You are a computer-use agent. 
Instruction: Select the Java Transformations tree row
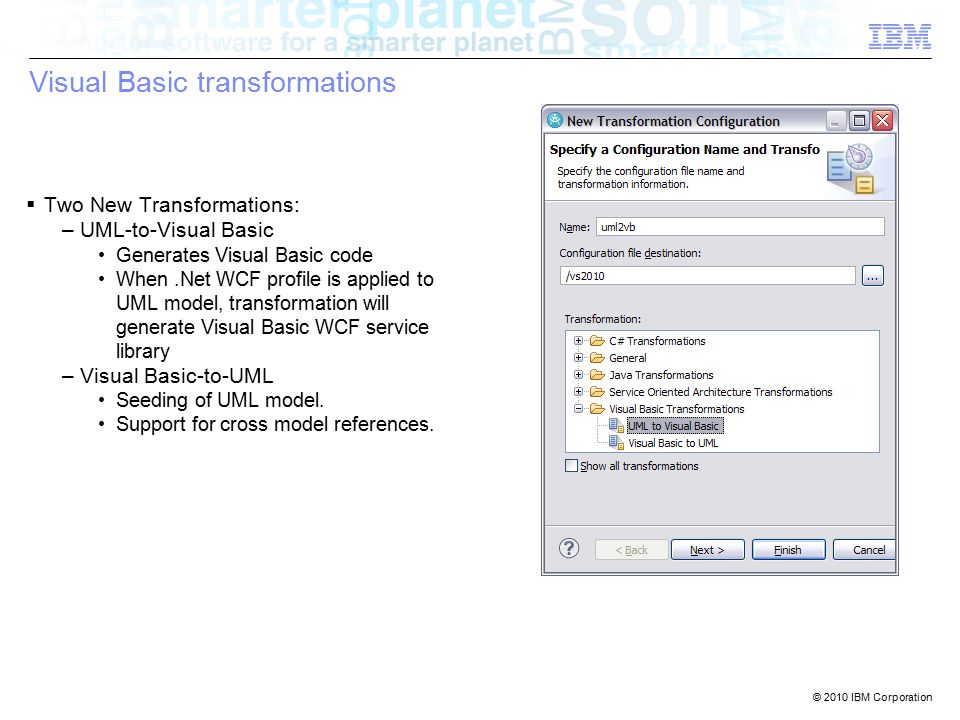(661, 375)
